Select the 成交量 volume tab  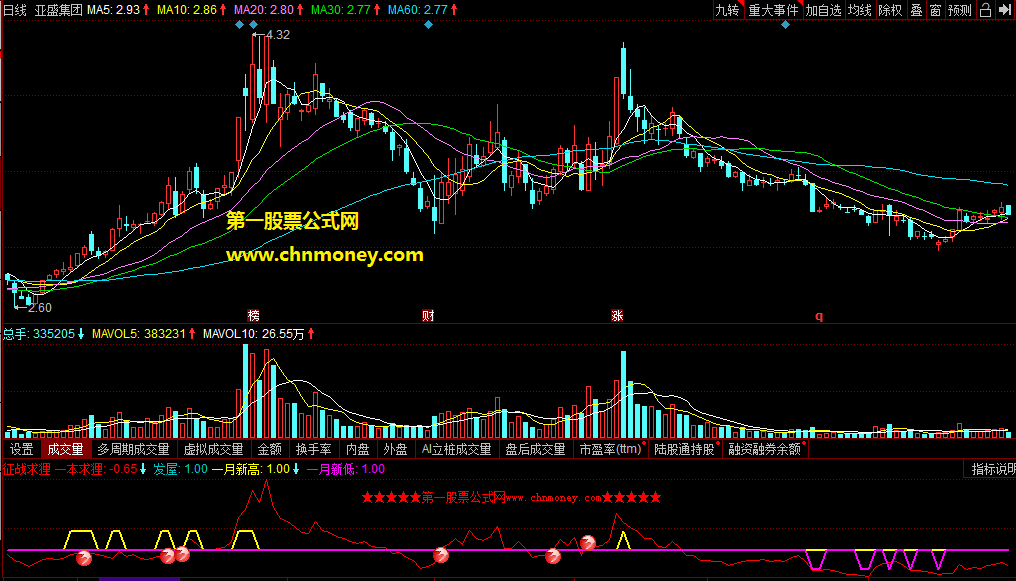65,449
